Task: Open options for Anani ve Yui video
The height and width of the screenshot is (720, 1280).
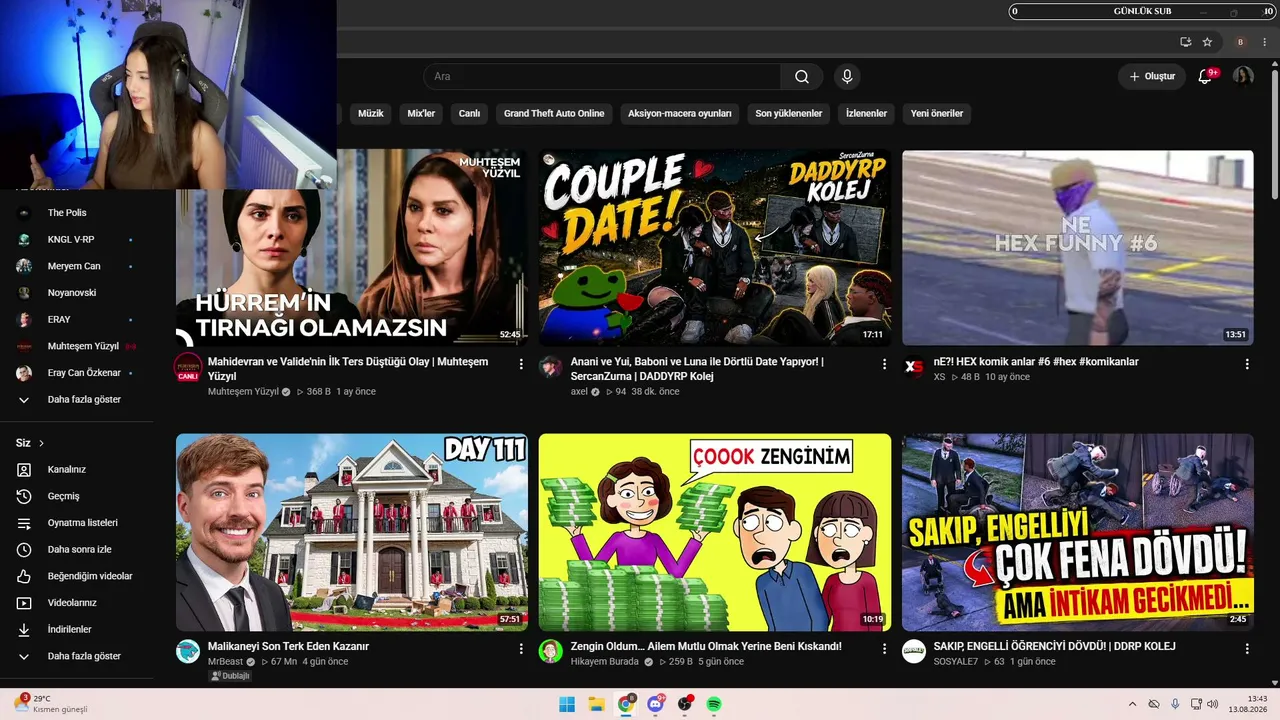Action: click(x=884, y=364)
